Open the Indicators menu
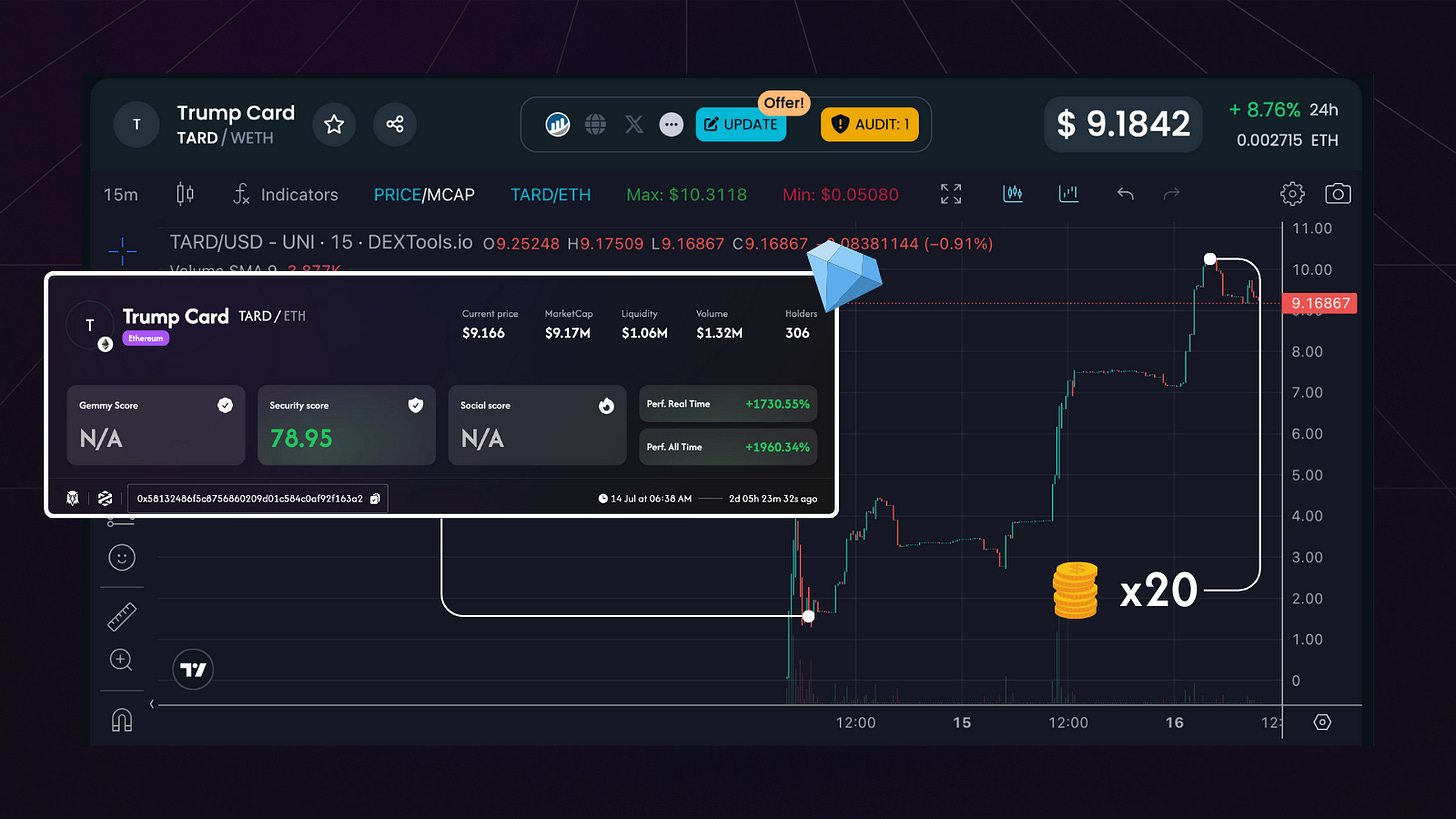 tap(285, 194)
